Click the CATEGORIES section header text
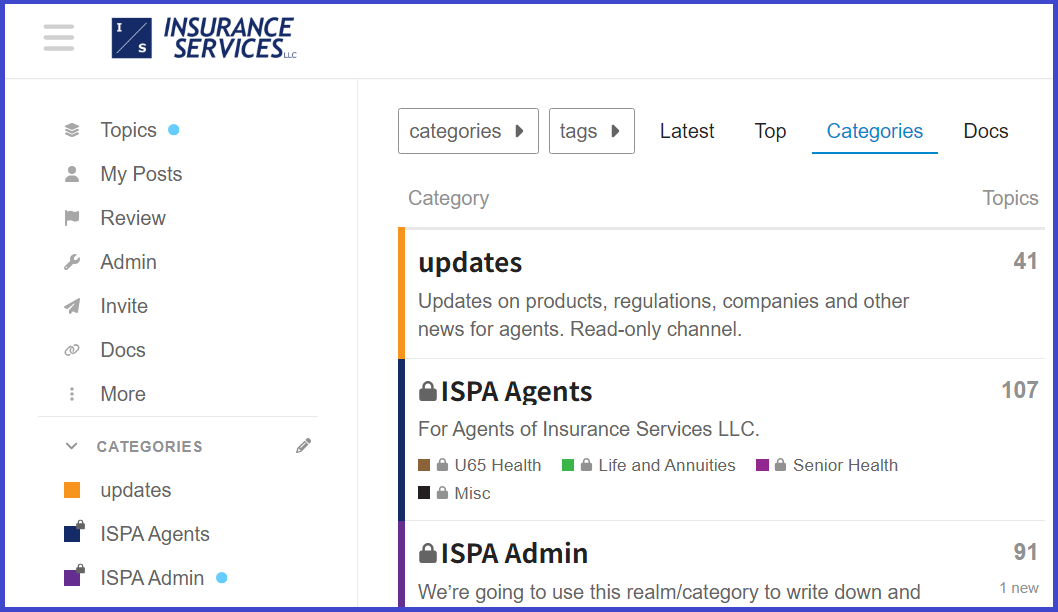 click(150, 446)
